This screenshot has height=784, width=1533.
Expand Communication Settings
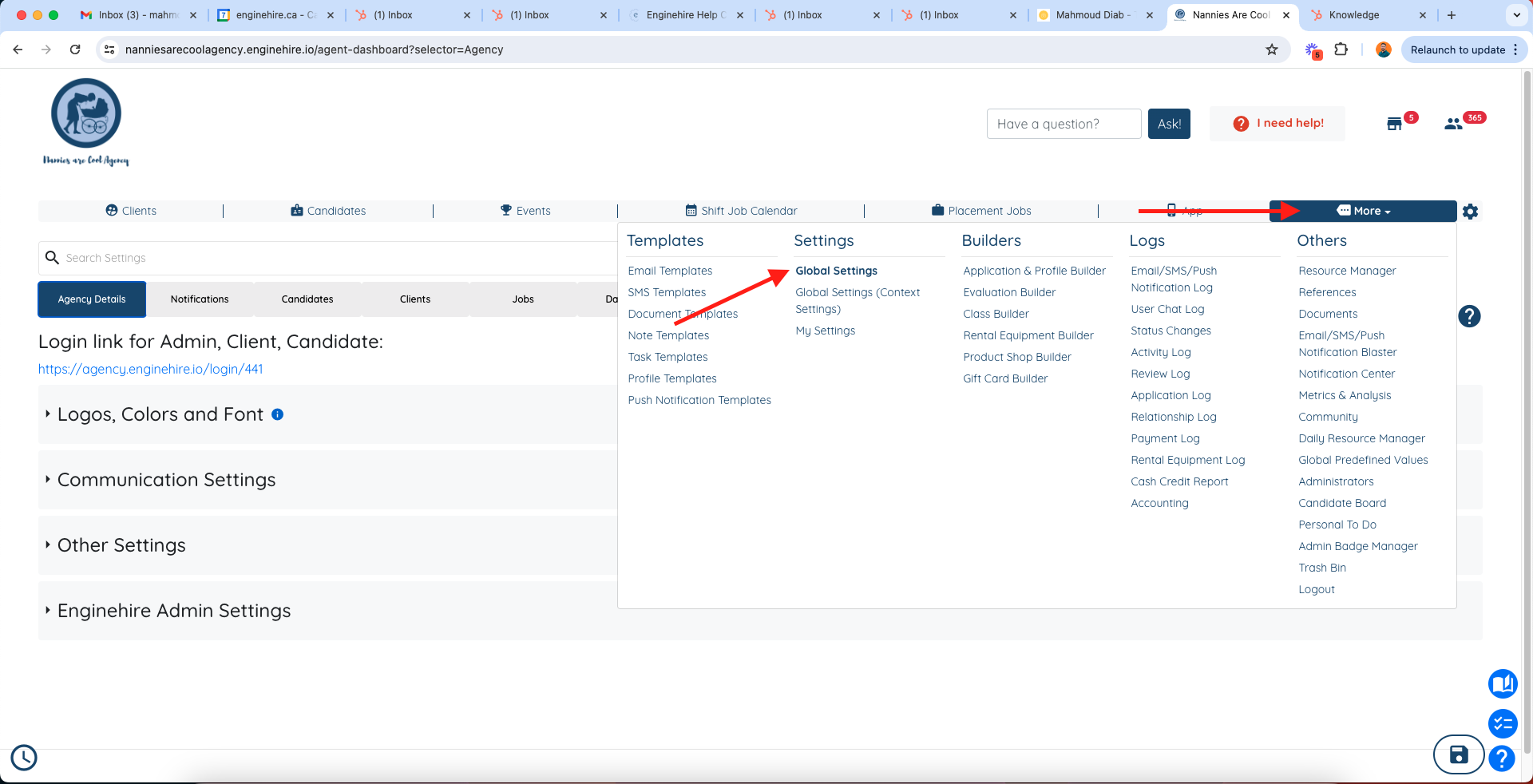pos(166,480)
